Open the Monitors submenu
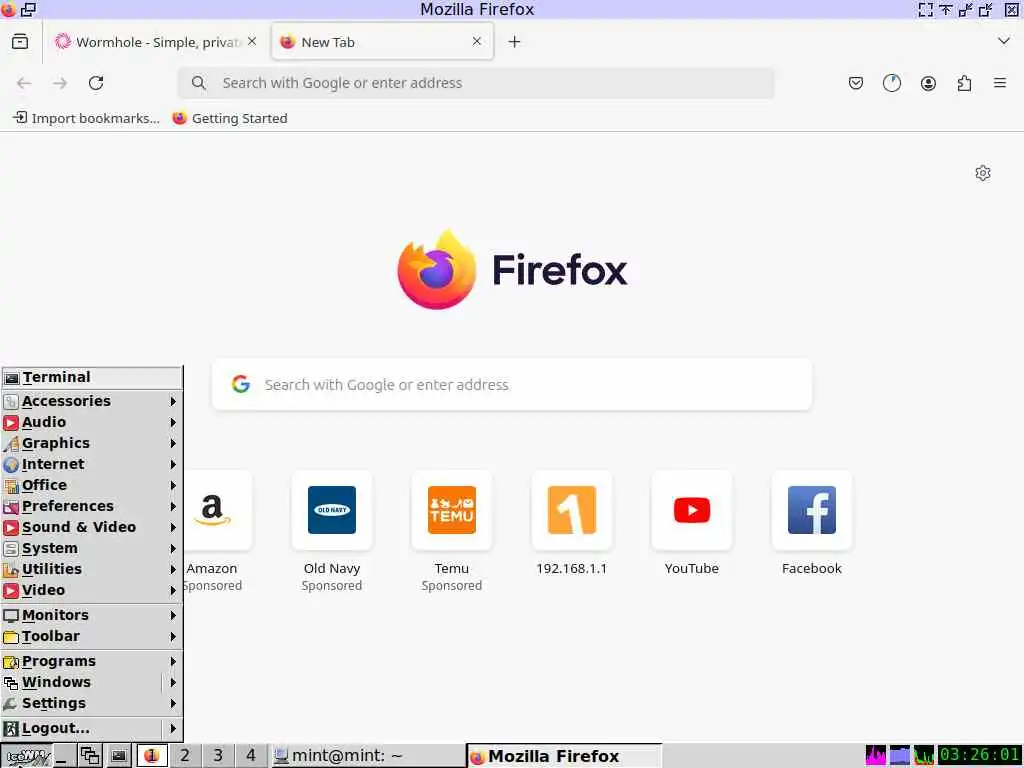Image resolution: width=1024 pixels, height=768 pixels. coord(91,615)
